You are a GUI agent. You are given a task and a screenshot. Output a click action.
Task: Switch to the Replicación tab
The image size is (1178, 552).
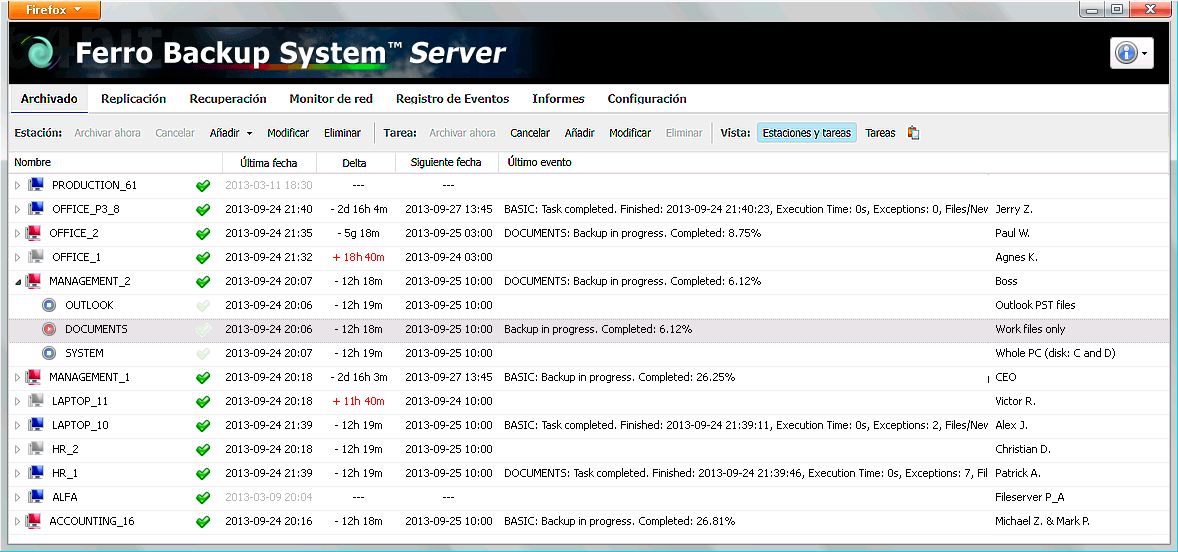click(133, 99)
